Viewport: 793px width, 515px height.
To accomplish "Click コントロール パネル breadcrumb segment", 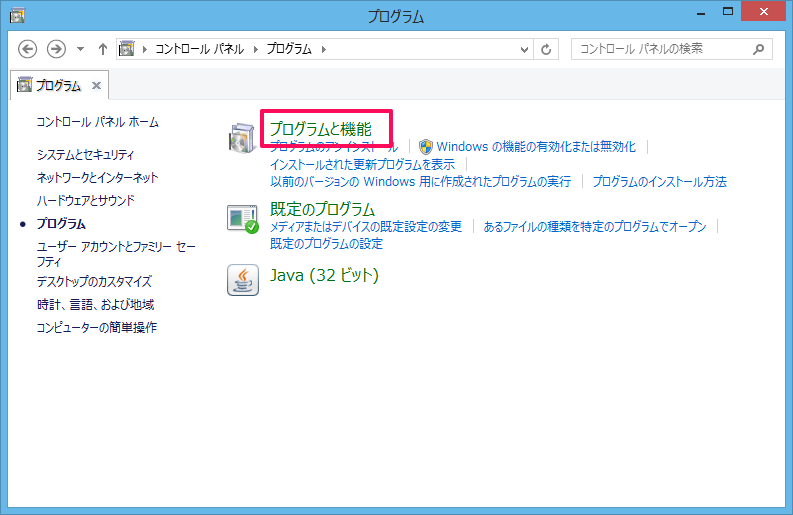I will pos(199,49).
